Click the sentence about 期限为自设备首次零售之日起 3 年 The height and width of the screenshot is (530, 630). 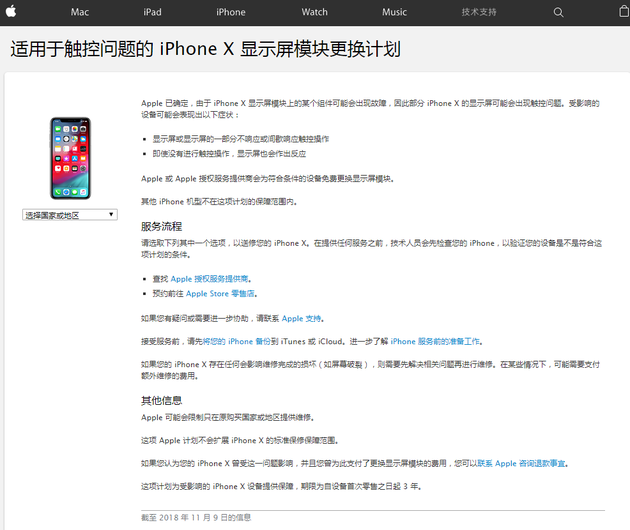tap(281, 487)
